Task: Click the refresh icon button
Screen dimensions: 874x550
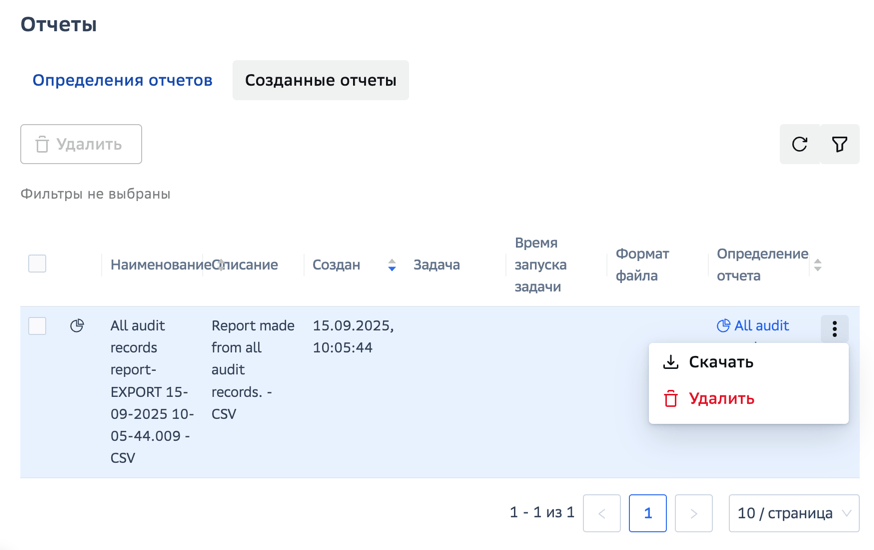Action: pos(799,144)
